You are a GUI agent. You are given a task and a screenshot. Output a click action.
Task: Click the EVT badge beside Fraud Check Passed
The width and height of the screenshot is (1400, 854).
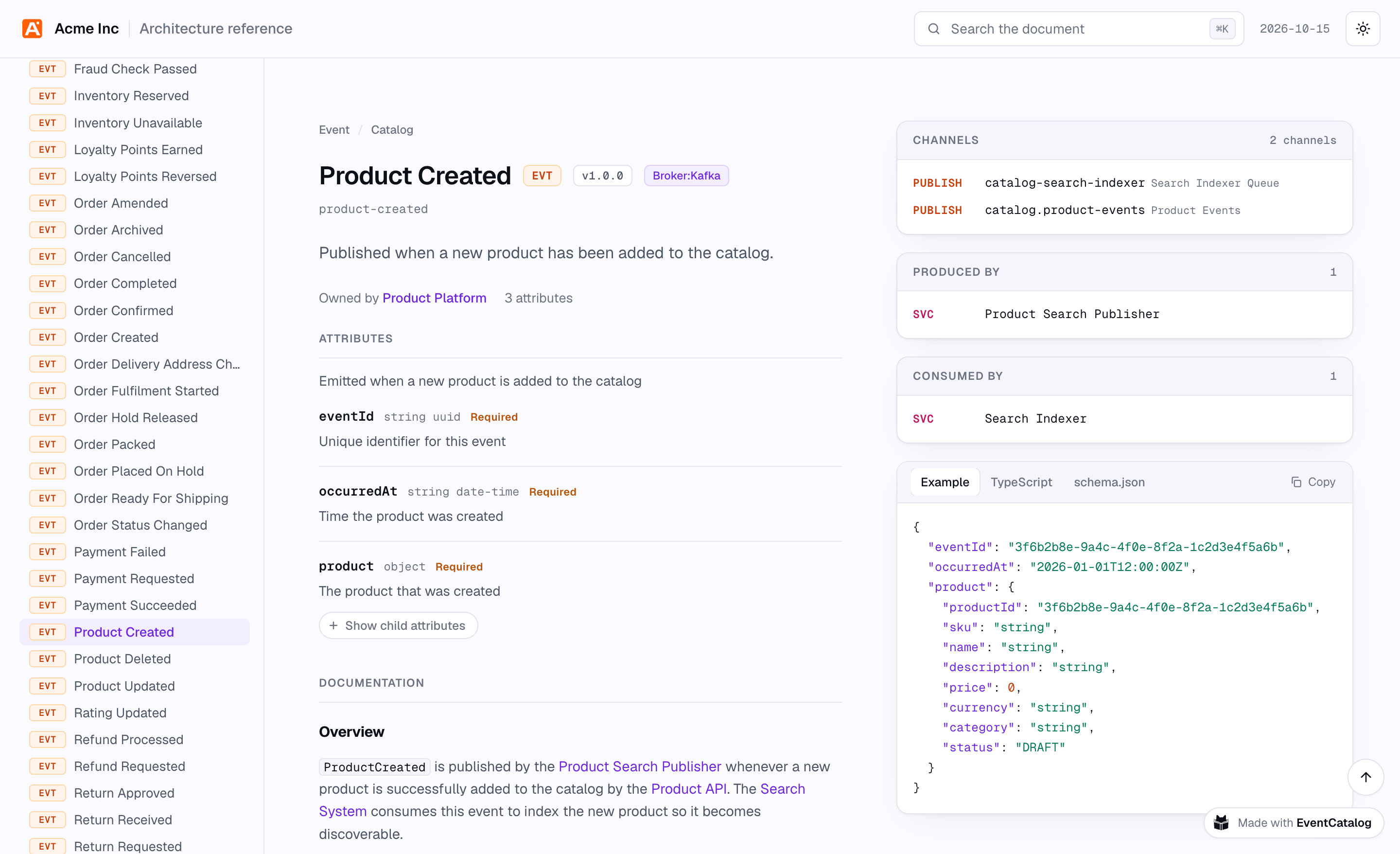pyautogui.click(x=47, y=68)
